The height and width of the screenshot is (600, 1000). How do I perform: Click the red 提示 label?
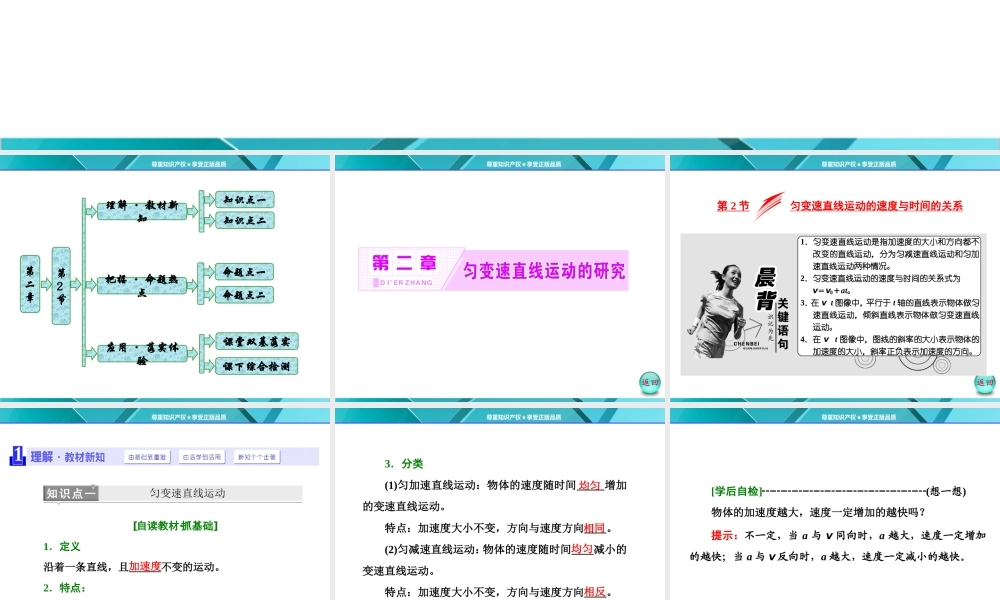coord(724,536)
